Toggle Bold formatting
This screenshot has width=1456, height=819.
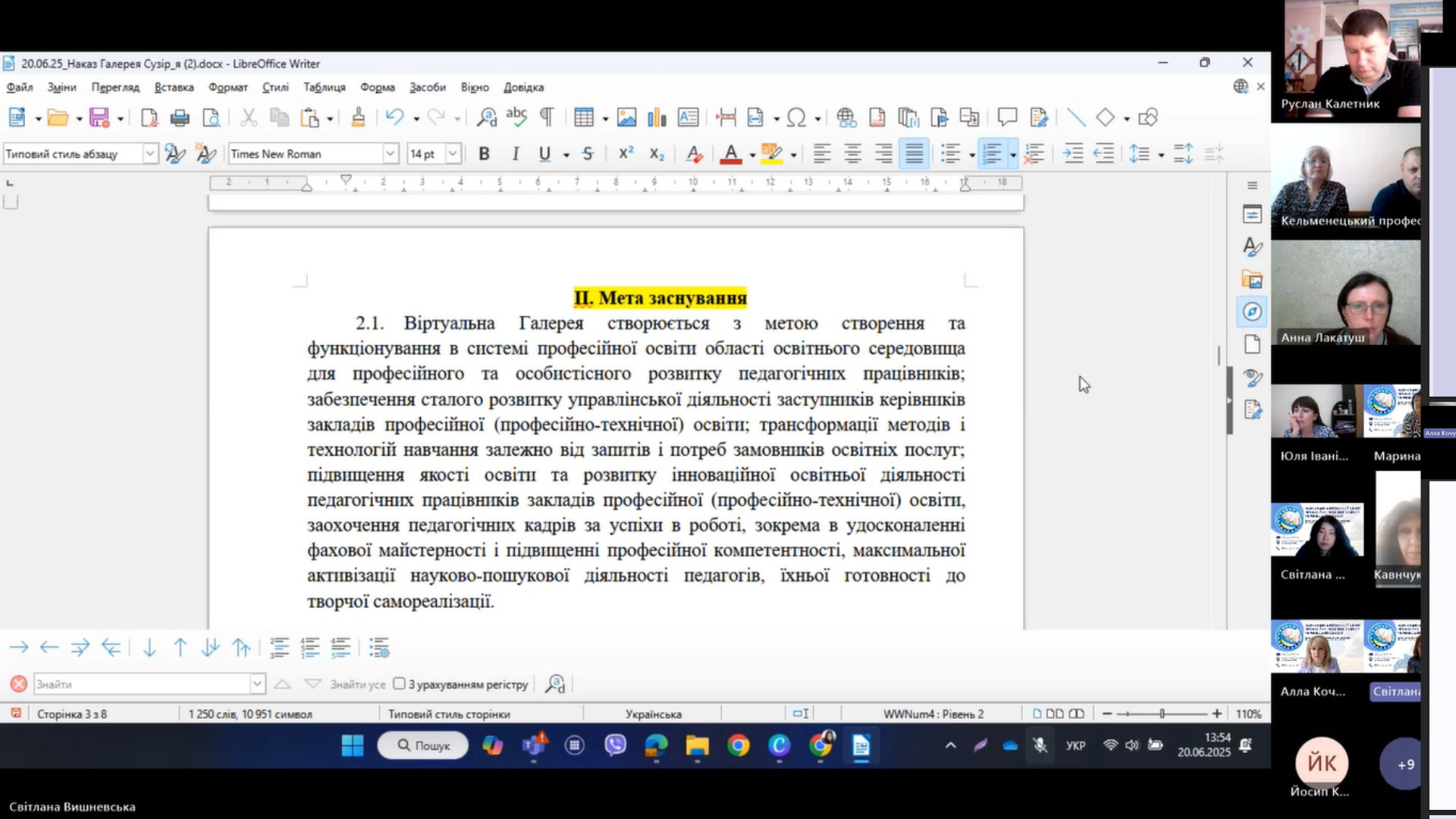484,154
